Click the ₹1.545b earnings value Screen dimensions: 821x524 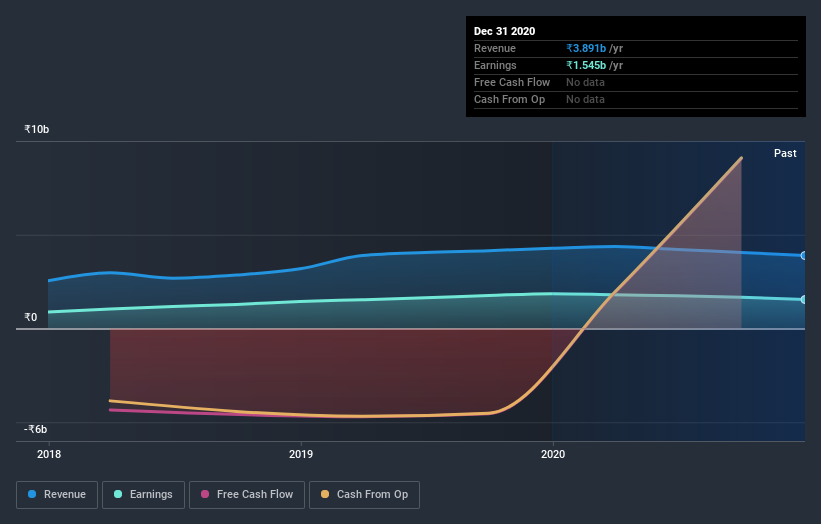(586, 65)
